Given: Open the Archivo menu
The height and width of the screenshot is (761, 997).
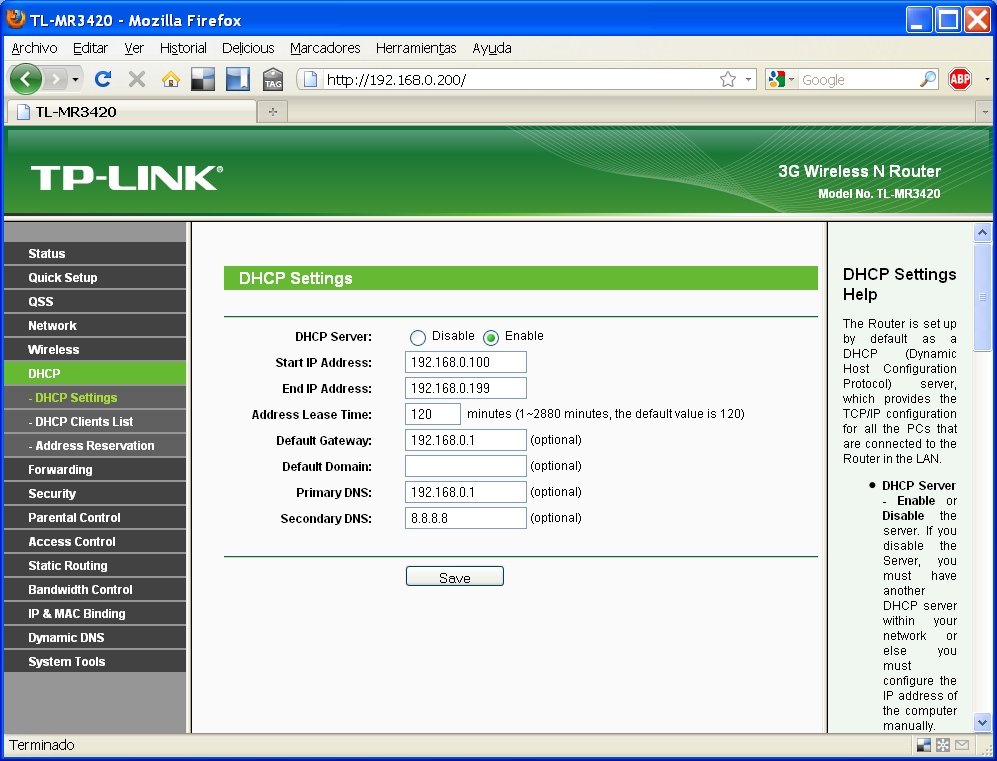Looking at the screenshot, I should click(34, 48).
